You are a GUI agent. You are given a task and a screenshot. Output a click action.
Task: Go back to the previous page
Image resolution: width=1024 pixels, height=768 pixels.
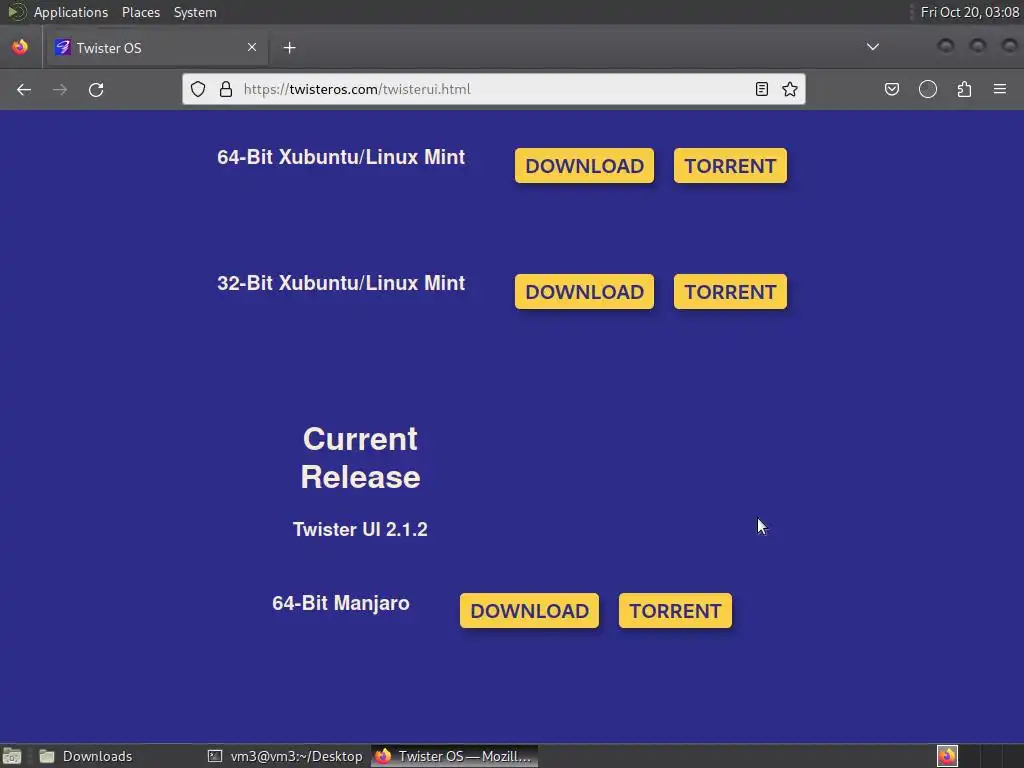[x=24, y=89]
